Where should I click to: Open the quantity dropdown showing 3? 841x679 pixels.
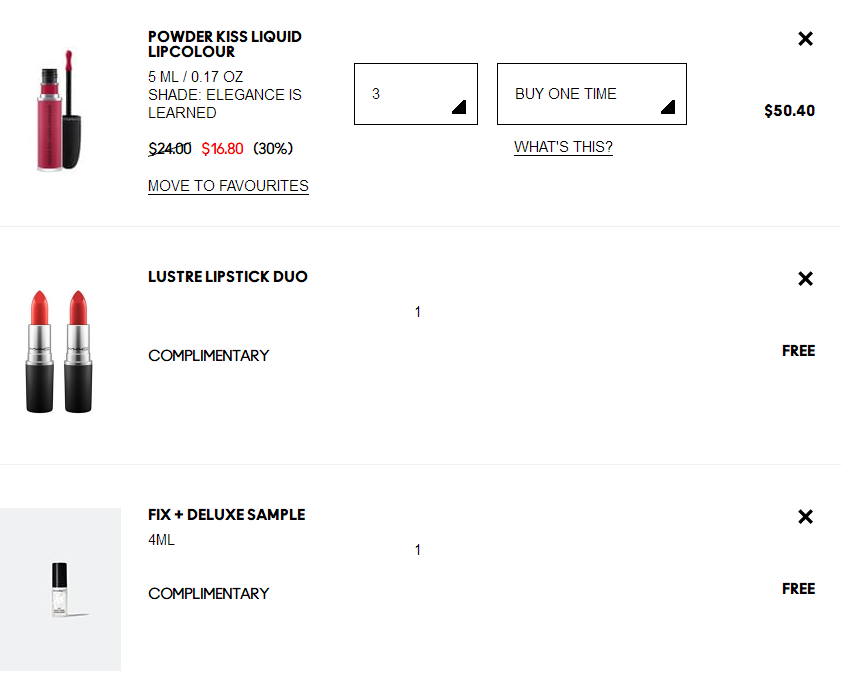tap(416, 94)
